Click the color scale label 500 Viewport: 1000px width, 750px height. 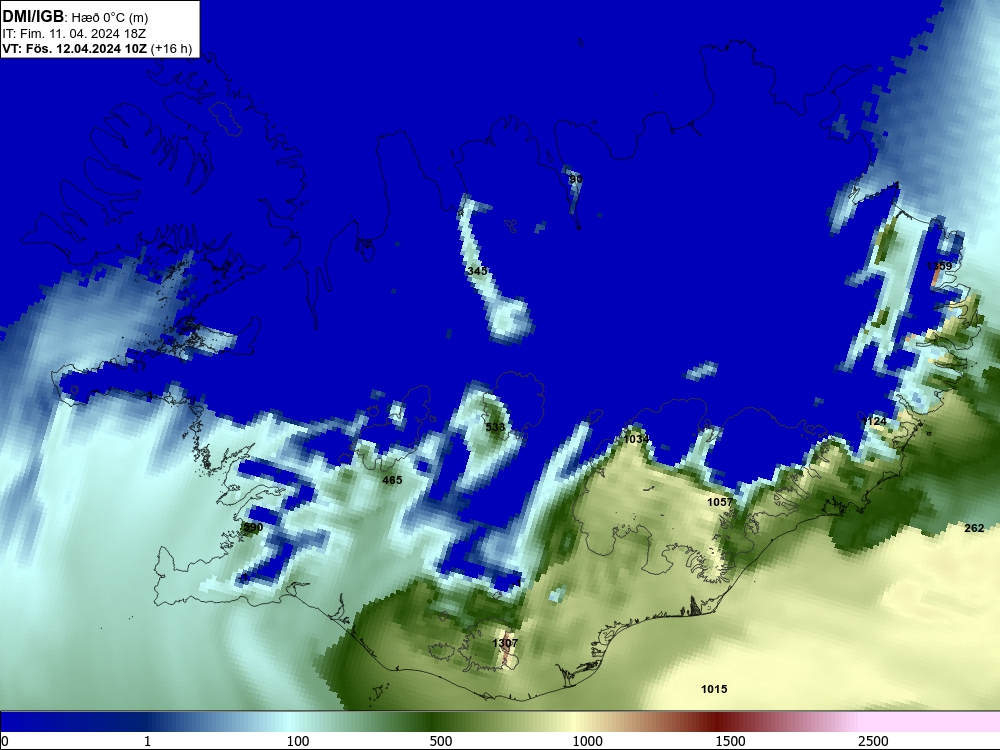click(441, 741)
